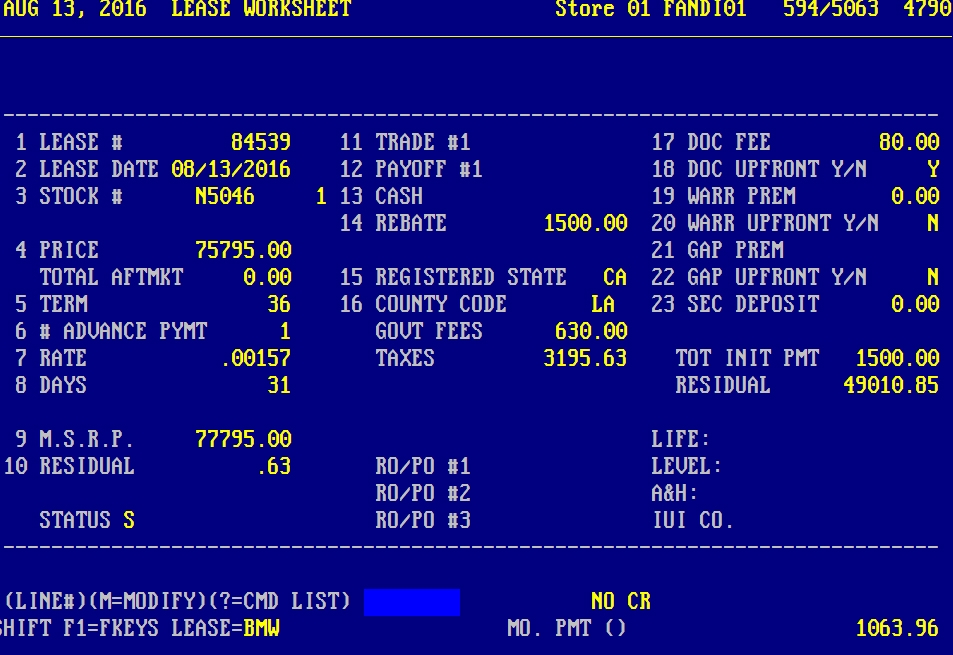Select the doc fee 80.00

[x=909, y=142]
